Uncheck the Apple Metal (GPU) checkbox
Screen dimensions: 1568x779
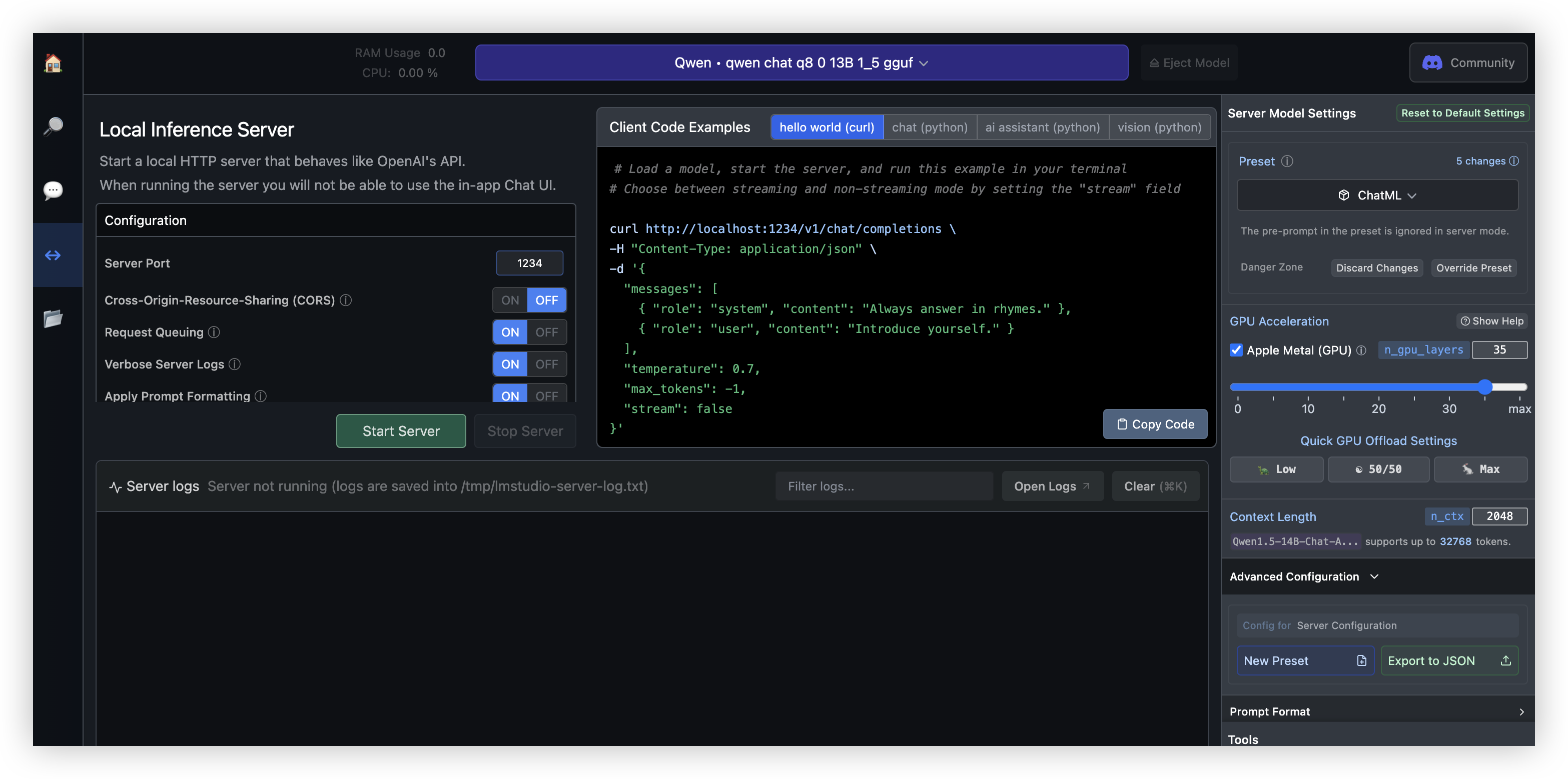1236,349
